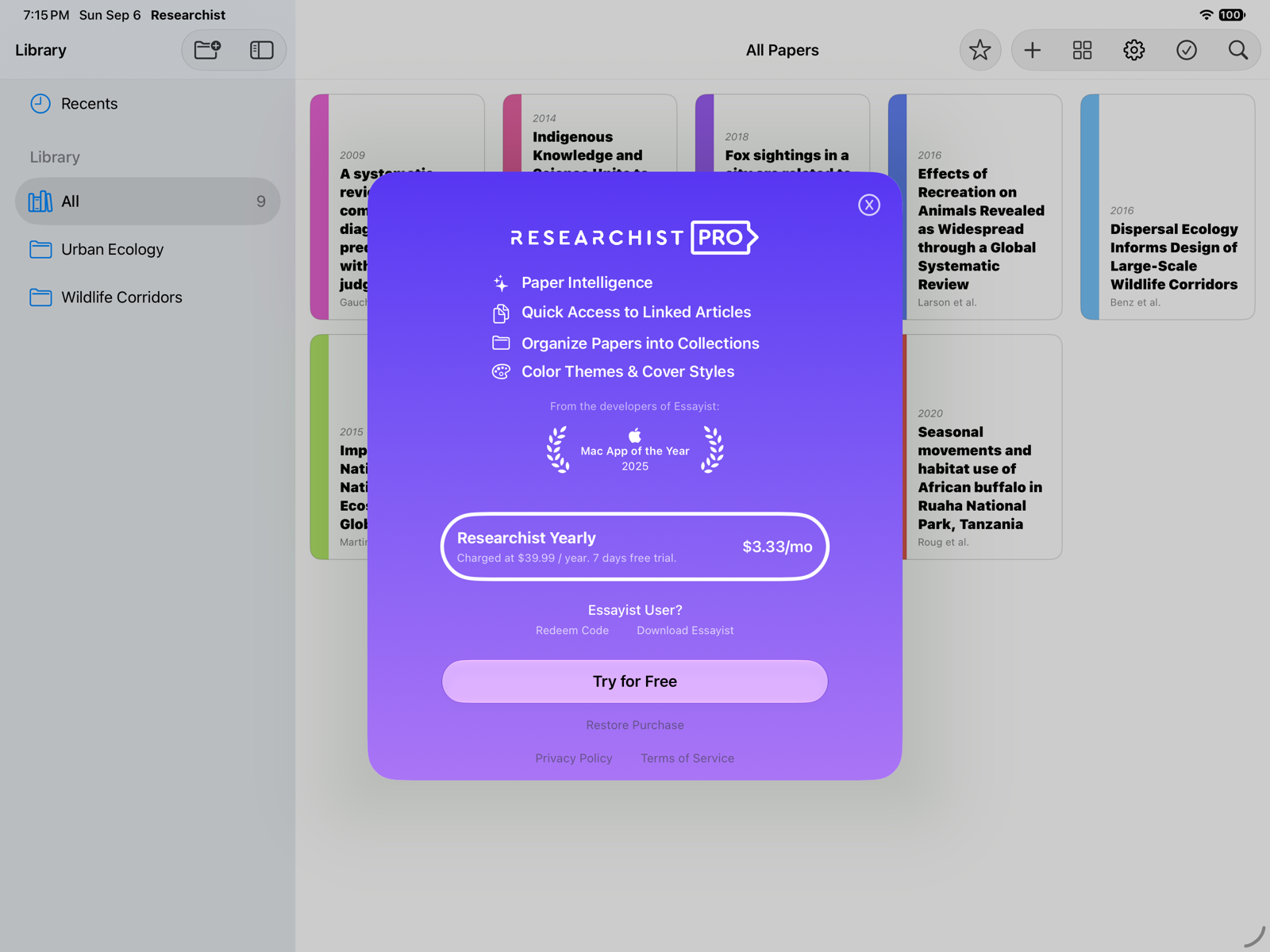Click the Paper Intelligence feature text

tap(587, 282)
